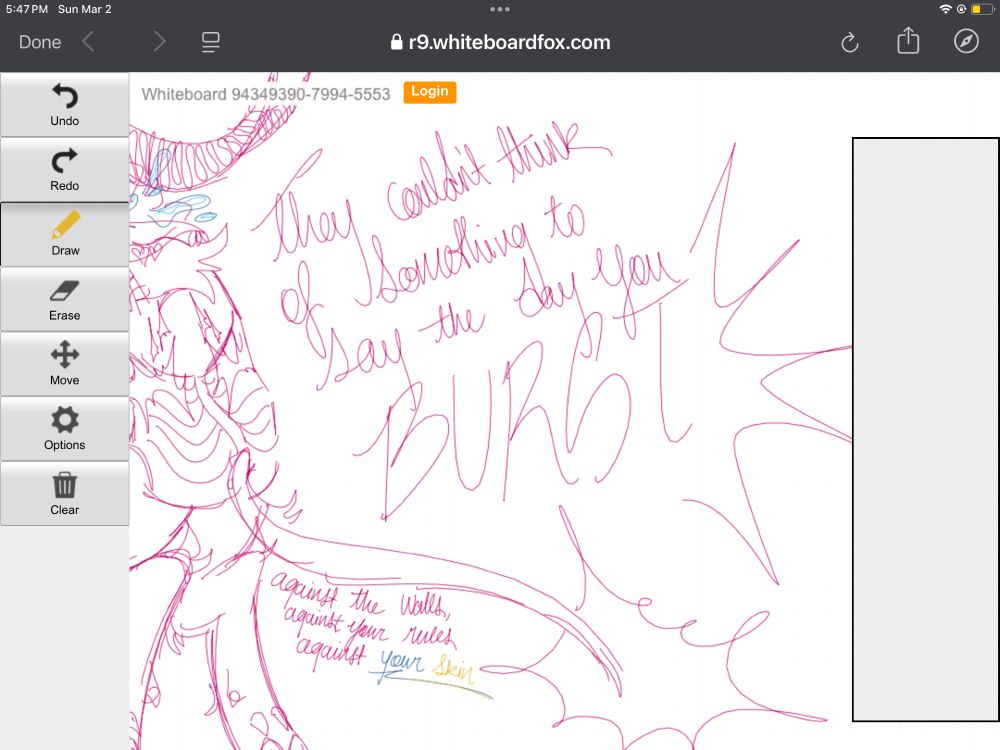
Task: Tap the three-dot multitasking menu
Action: click(x=499, y=9)
